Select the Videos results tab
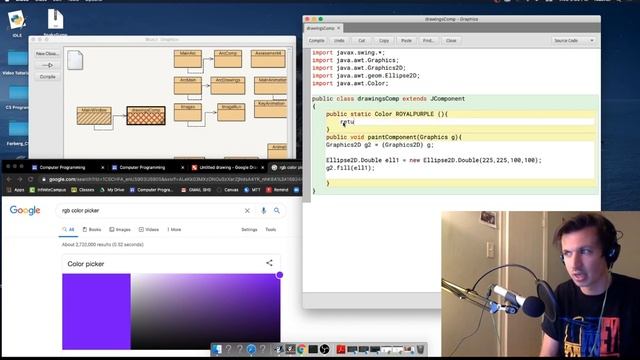 [x=149, y=230]
